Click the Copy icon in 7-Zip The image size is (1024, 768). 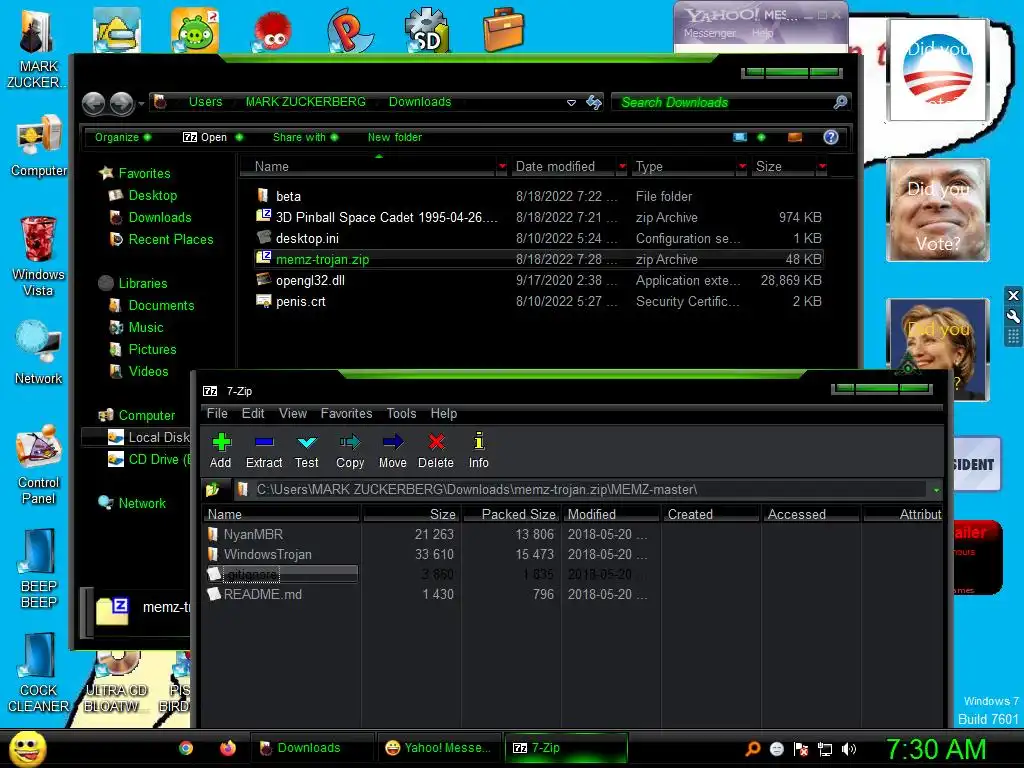(350, 442)
